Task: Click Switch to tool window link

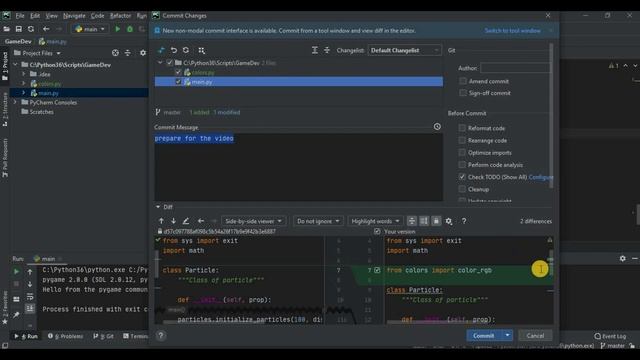Action: pyautogui.click(x=513, y=31)
